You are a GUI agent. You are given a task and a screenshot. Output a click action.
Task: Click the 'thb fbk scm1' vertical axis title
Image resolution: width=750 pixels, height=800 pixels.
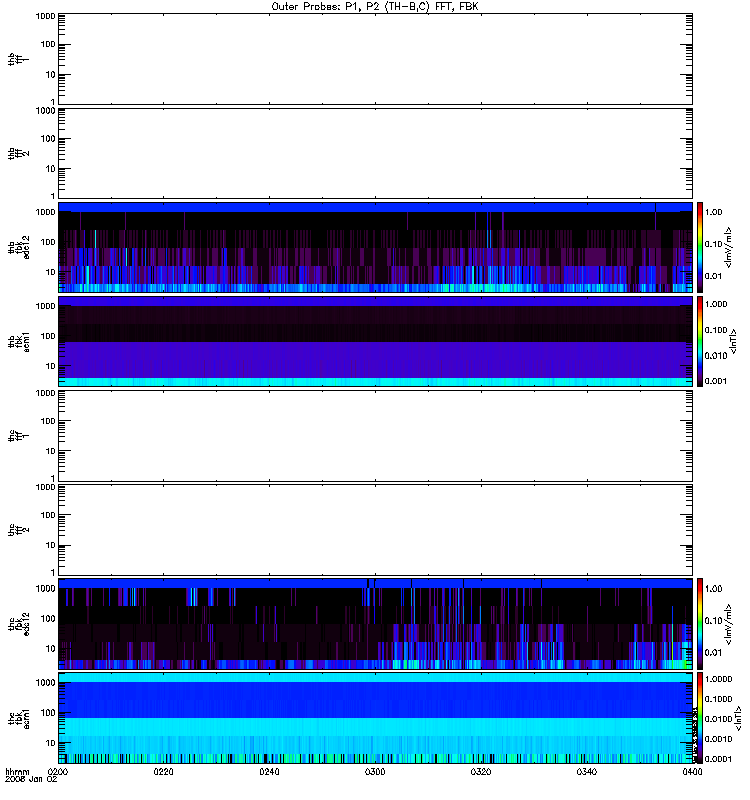[x=19, y=341]
